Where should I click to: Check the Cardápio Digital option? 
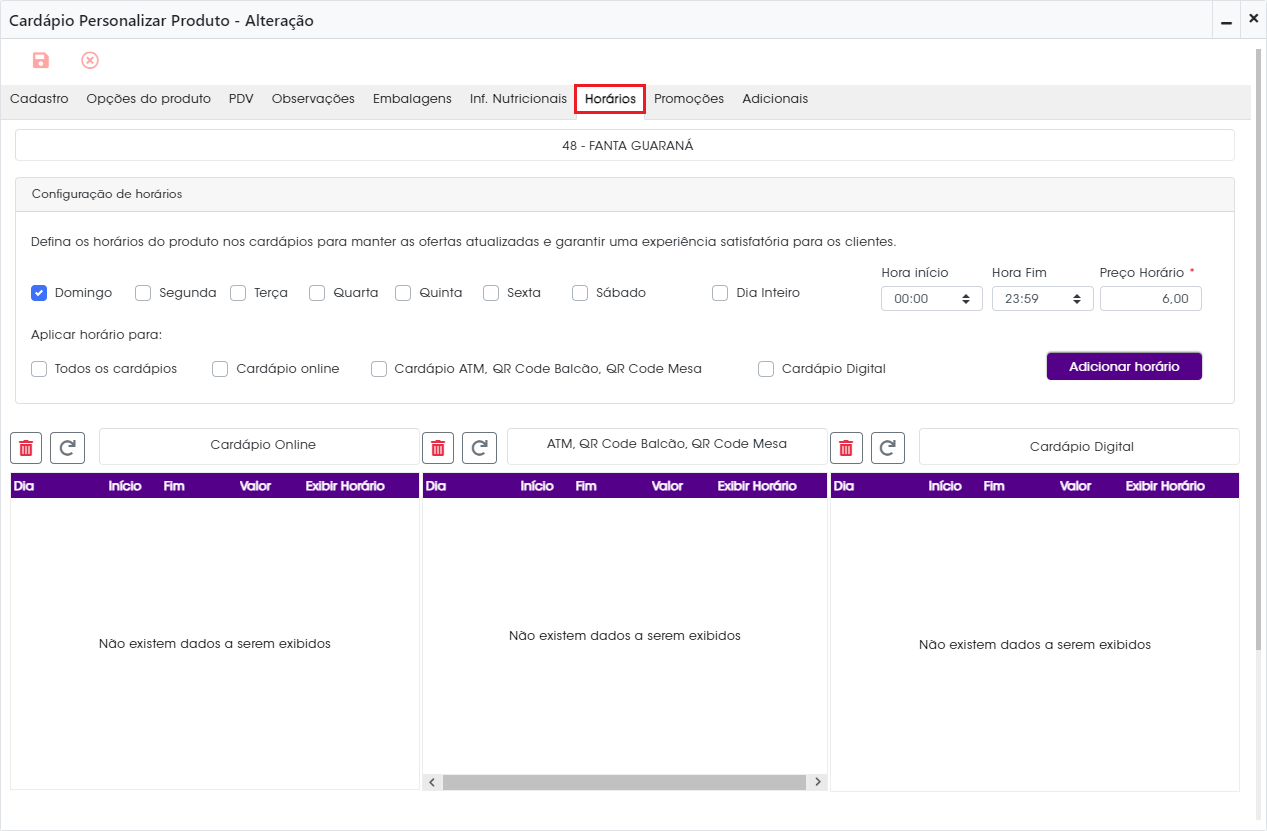[x=766, y=369]
